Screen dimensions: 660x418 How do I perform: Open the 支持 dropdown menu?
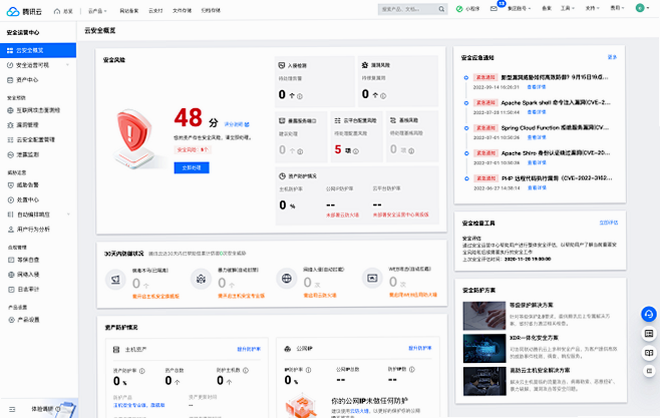point(592,8)
